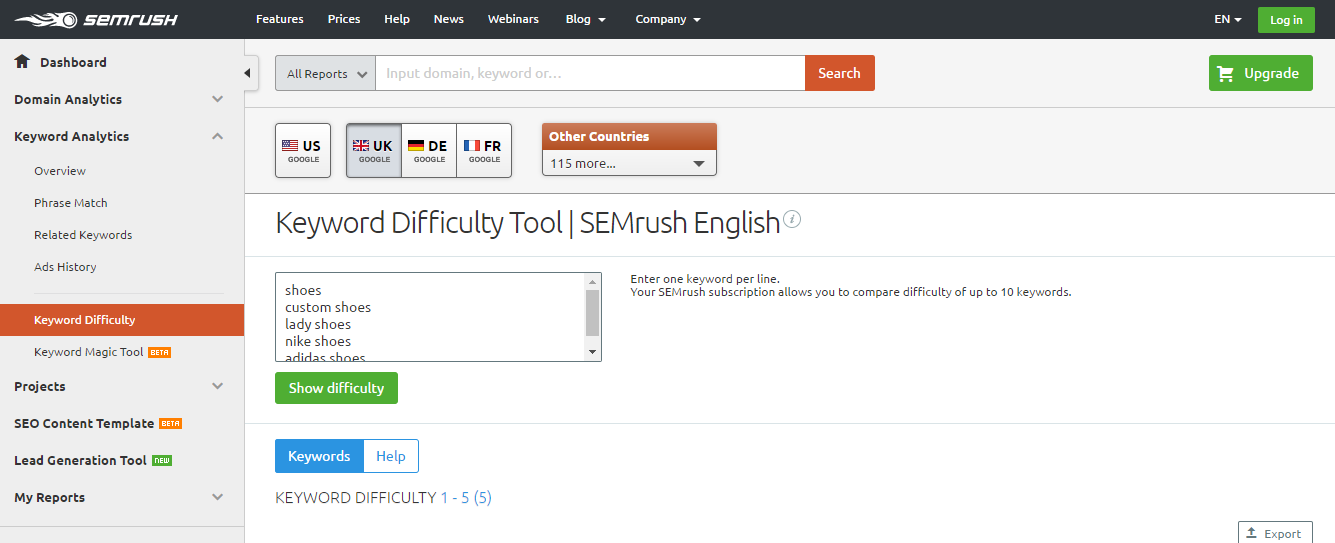
Task: Select the FR Google database
Action: click(x=484, y=150)
